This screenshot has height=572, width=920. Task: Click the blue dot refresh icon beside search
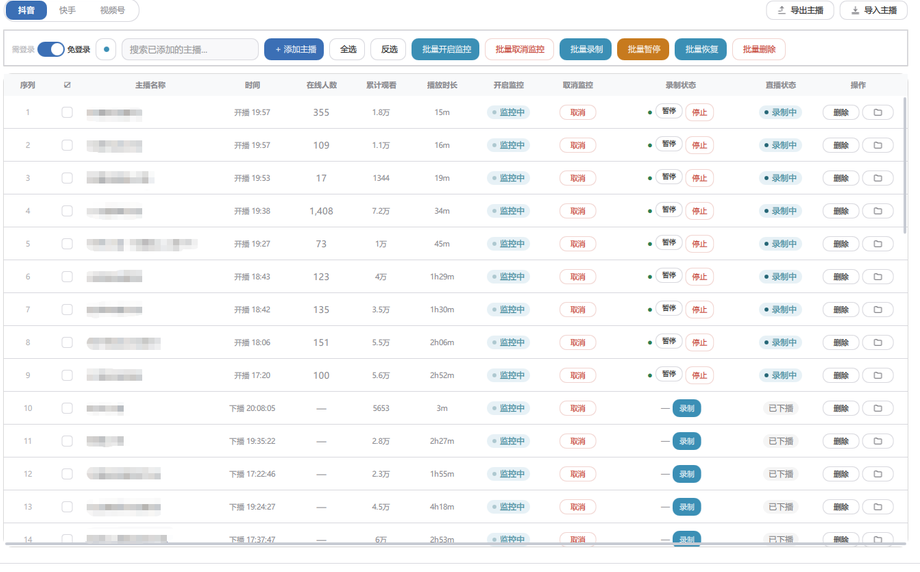click(x=106, y=49)
